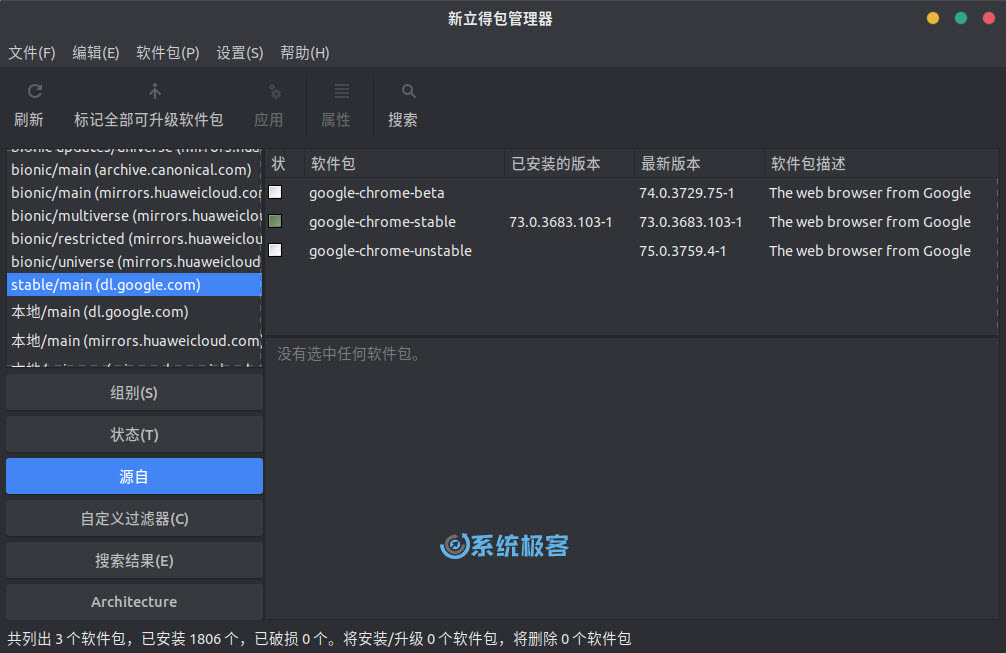This screenshot has width=1006, height=653.
Task: Click the mark all upgrades (标记全部可升级软件包) icon
Action: pos(155,91)
